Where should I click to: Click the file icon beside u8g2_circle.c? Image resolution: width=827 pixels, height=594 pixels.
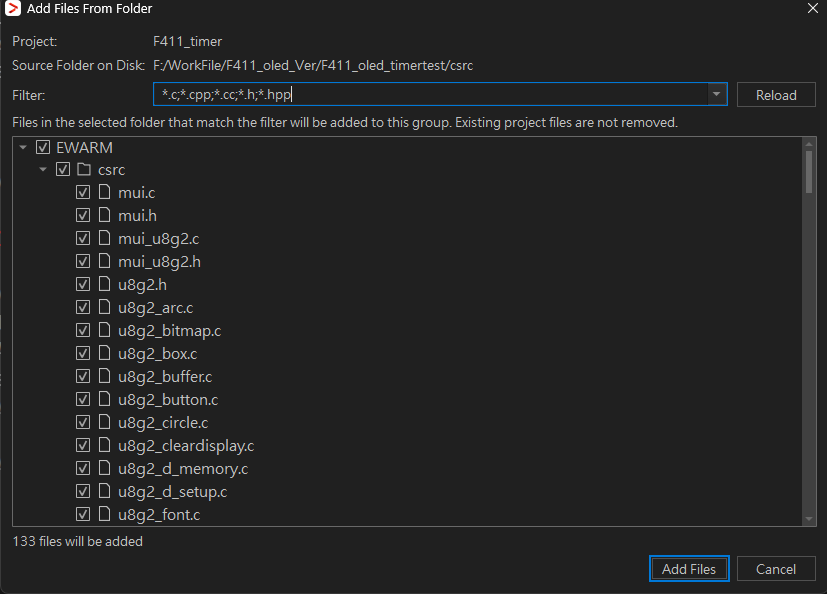(104, 423)
